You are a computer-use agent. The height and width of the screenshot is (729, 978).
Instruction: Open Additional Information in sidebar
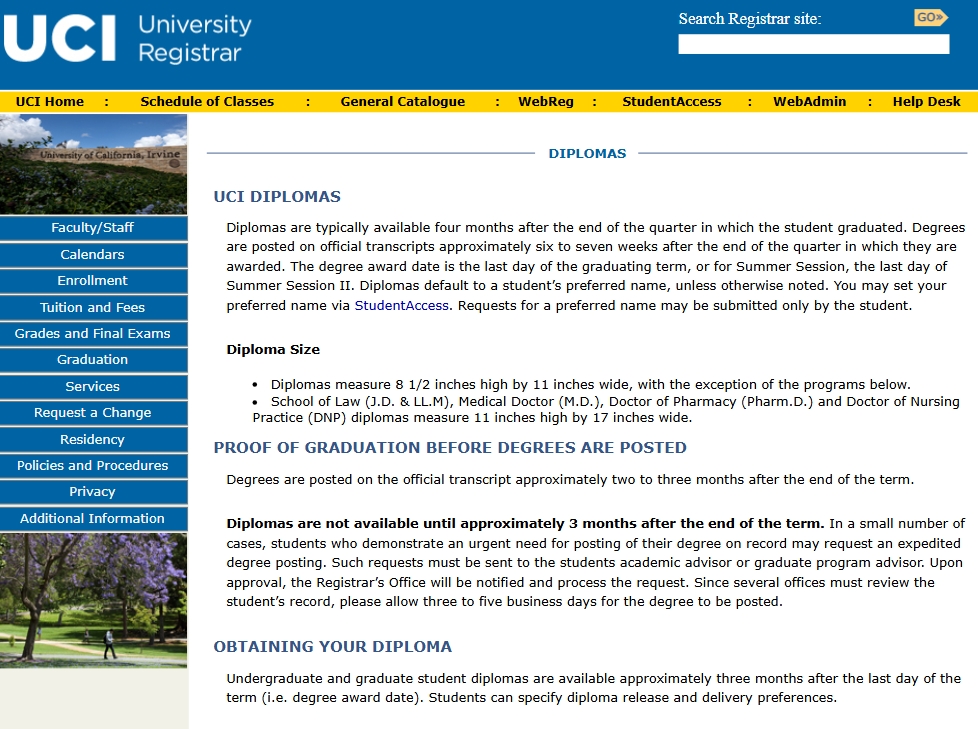point(93,519)
